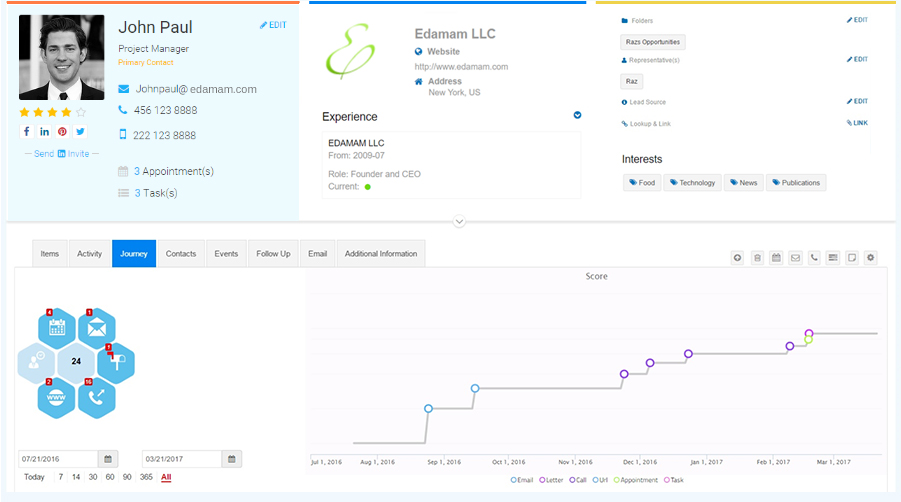Click the Pinterest social icon
The width and height of the screenshot is (901, 502).
[x=62, y=132]
